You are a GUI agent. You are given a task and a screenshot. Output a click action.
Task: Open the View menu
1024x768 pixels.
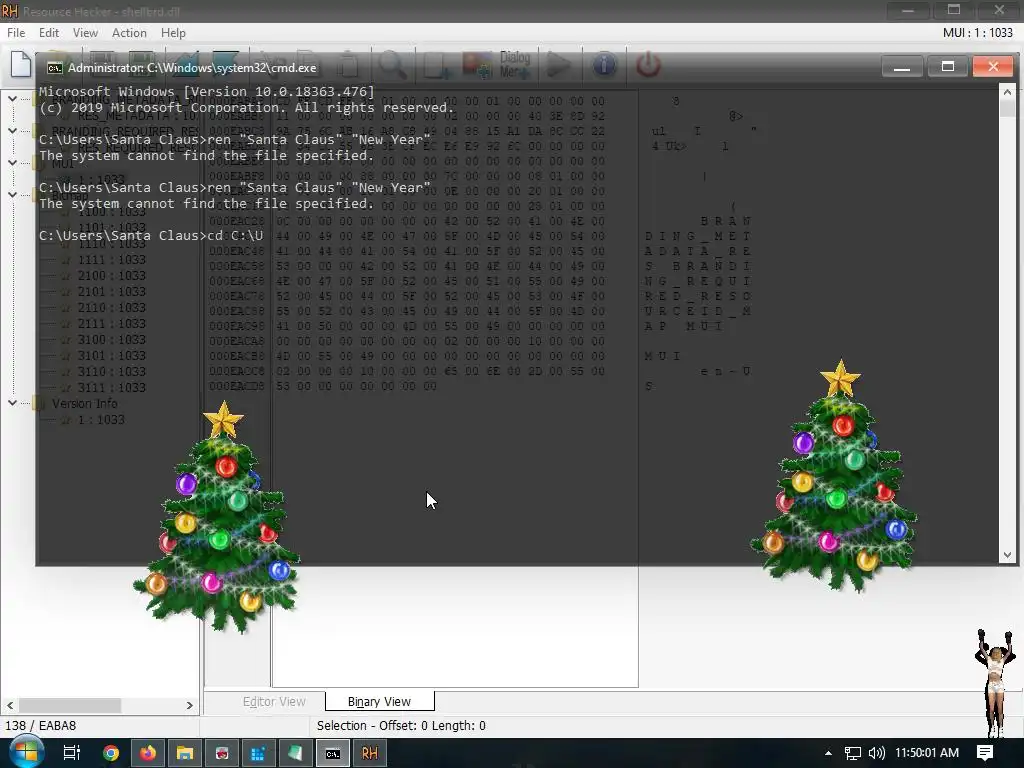(85, 33)
